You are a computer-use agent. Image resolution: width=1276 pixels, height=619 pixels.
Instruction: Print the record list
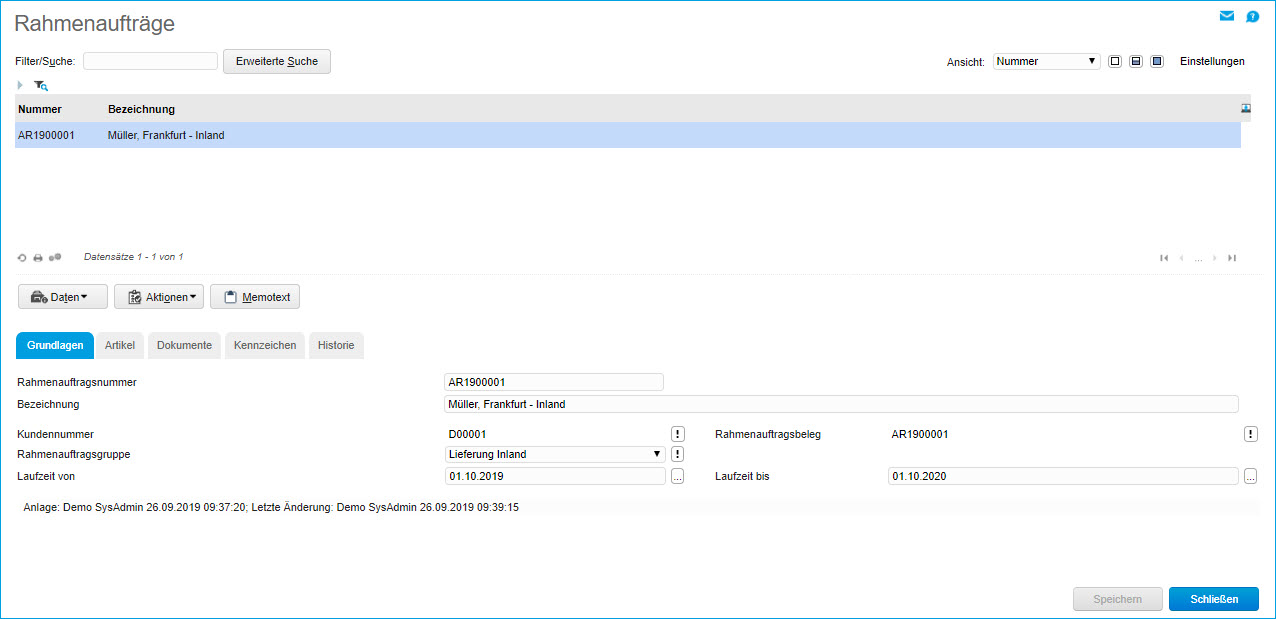coord(38,258)
